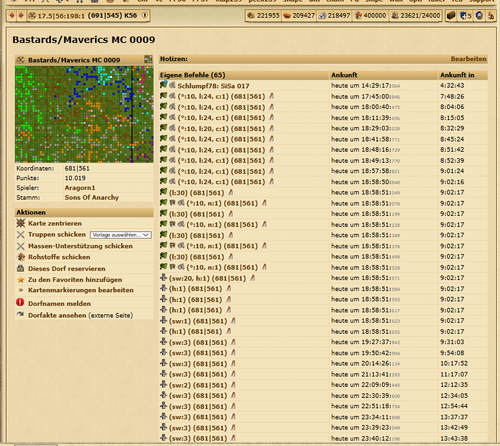Open the (sw:2) command arriving 22:09:09
The width and height of the screenshot is (500, 446).
(x=198, y=385)
